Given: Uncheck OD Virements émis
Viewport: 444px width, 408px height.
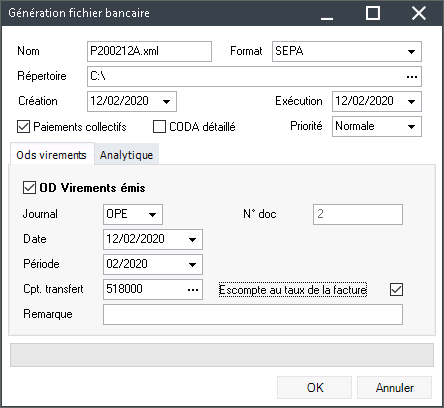Looking at the screenshot, I should (29, 188).
